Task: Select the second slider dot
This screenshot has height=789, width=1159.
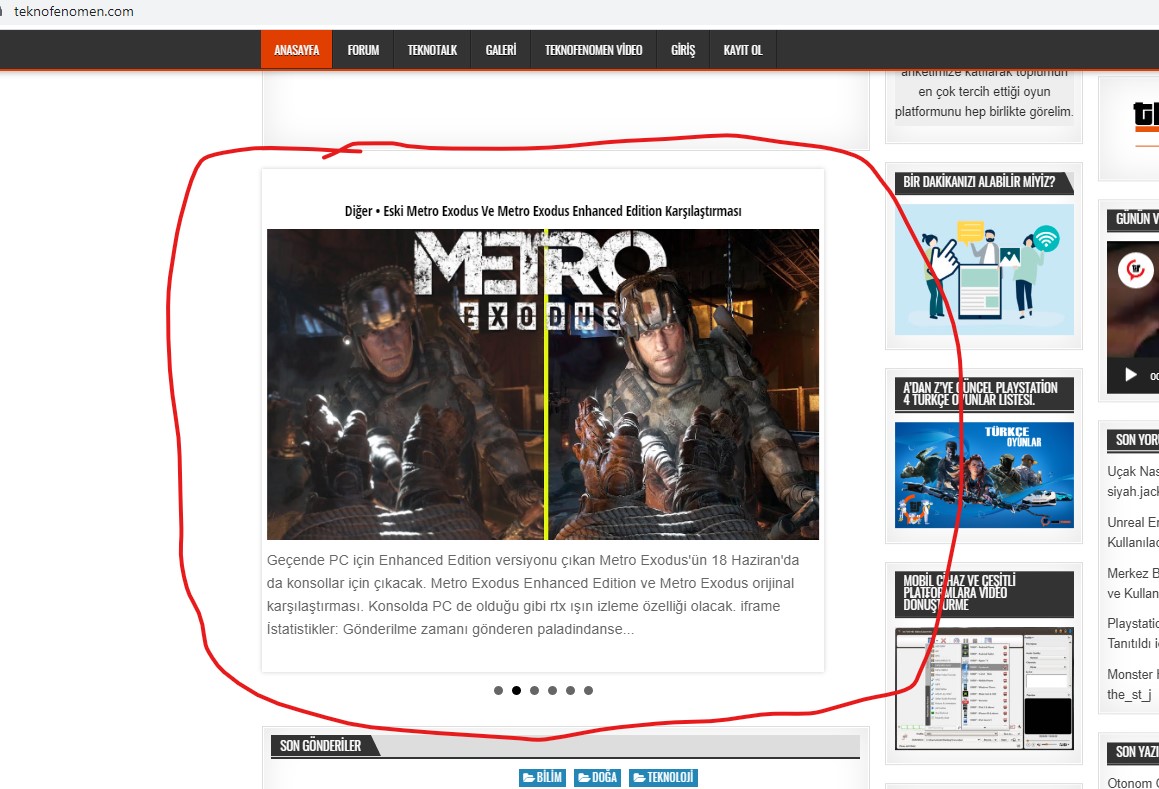Action: point(516,691)
